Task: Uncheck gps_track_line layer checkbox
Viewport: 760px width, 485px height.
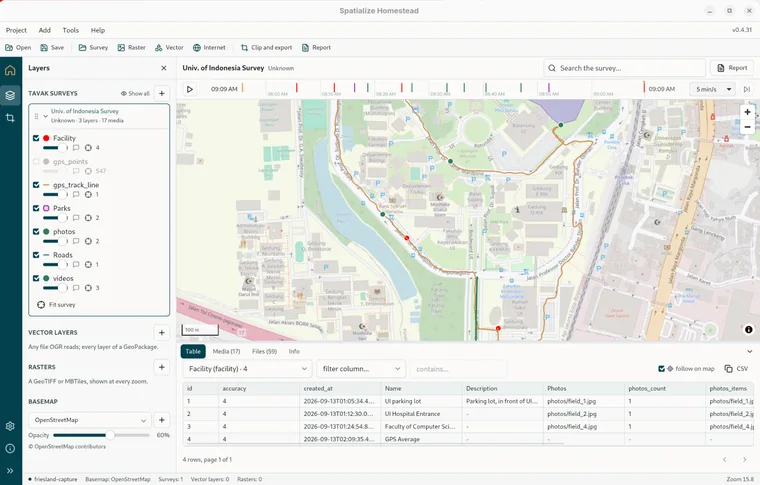Action: [x=36, y=185]
